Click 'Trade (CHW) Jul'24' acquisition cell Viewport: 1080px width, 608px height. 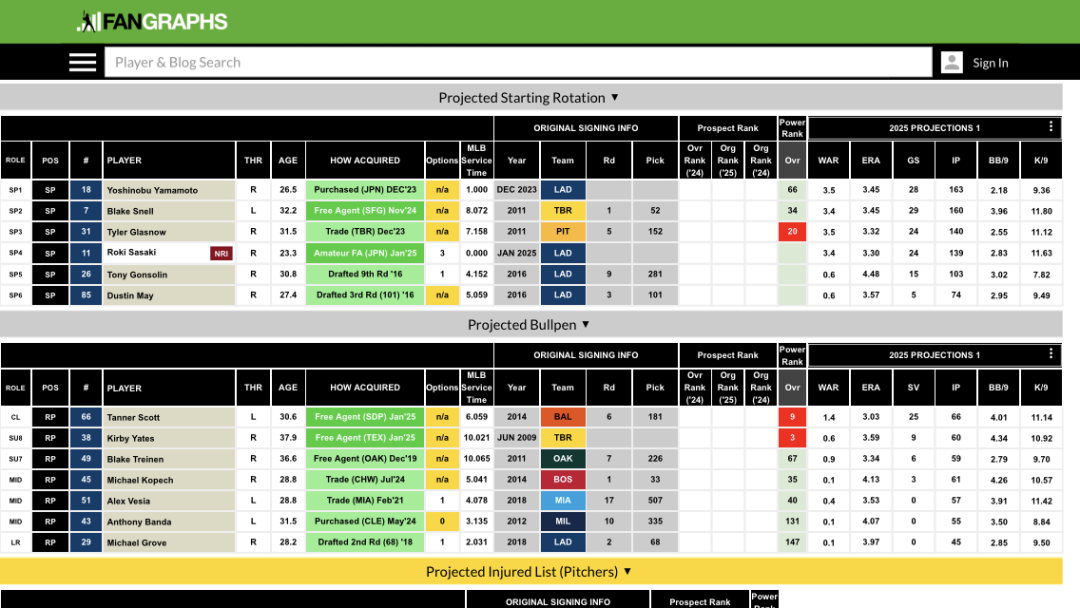point(365,479)
